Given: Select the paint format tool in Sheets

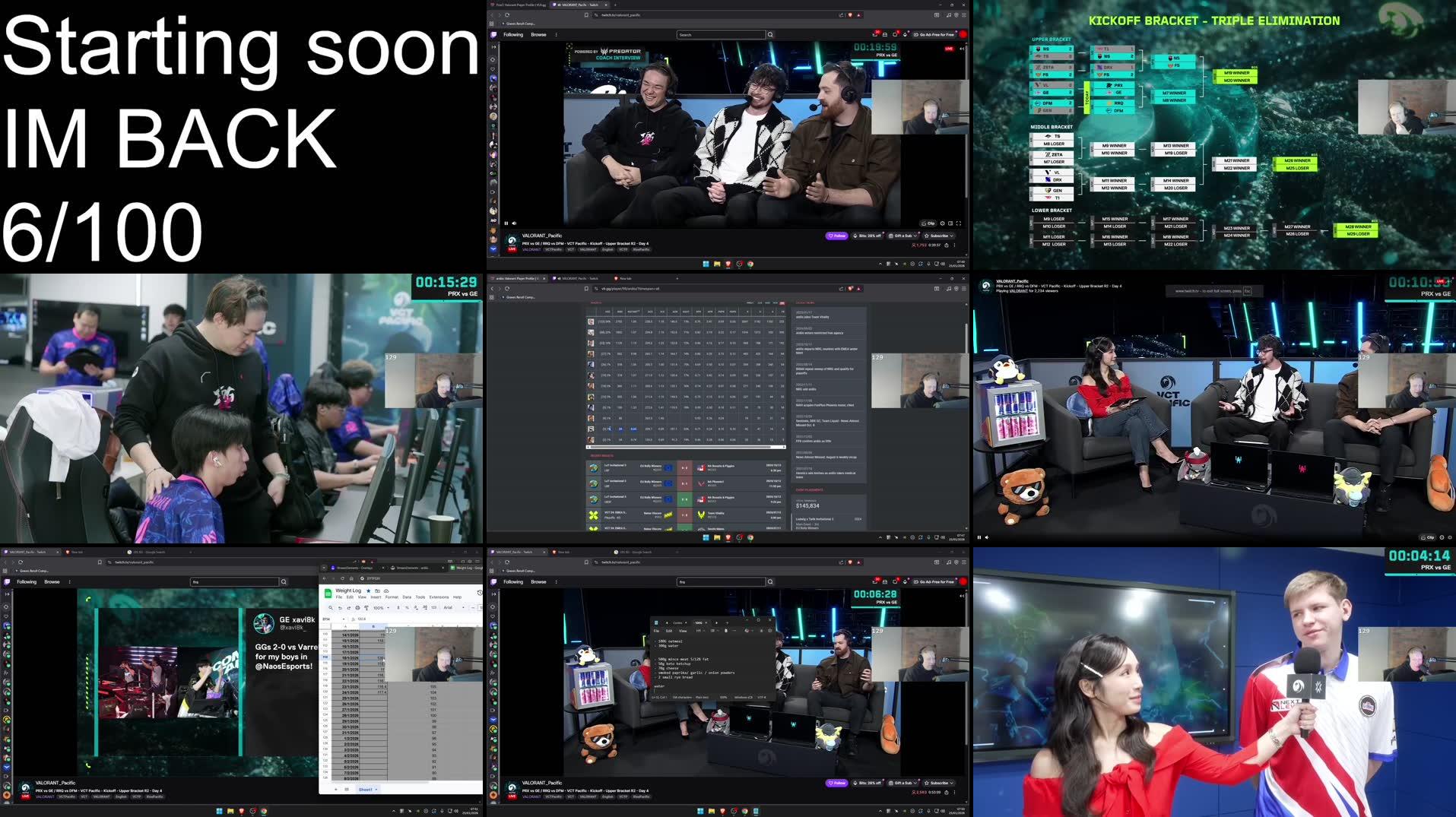Looking at the screenshot, I should tap(367, 608).
